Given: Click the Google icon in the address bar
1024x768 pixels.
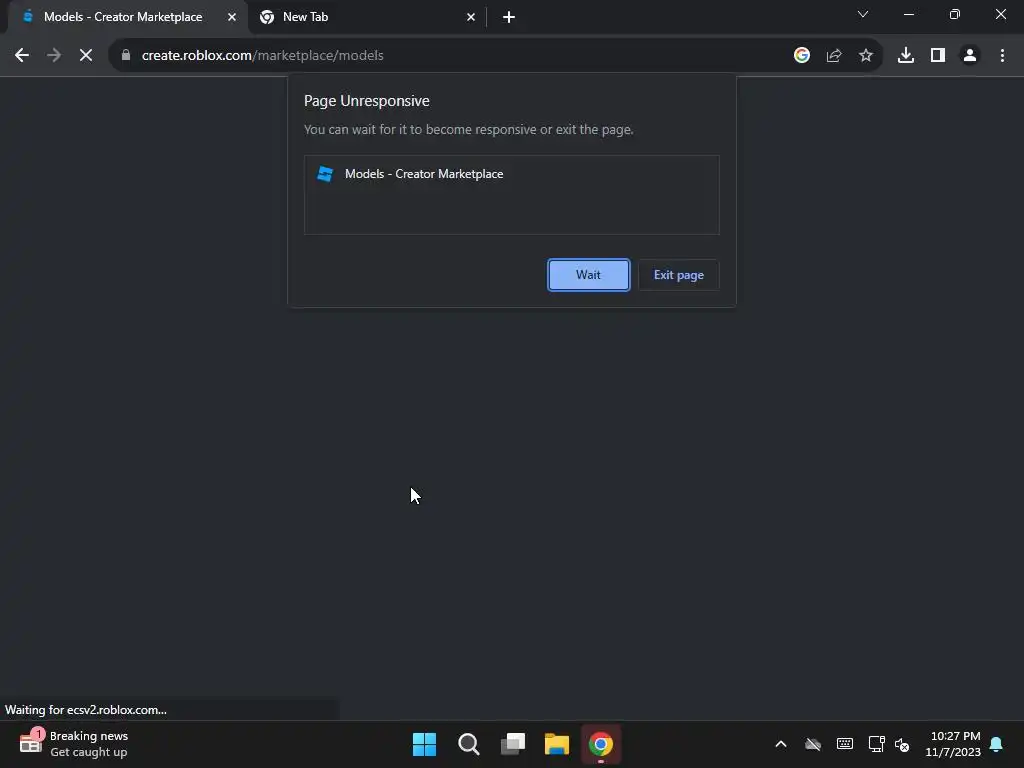Looking at the screenshot, I should coord(802,56).
